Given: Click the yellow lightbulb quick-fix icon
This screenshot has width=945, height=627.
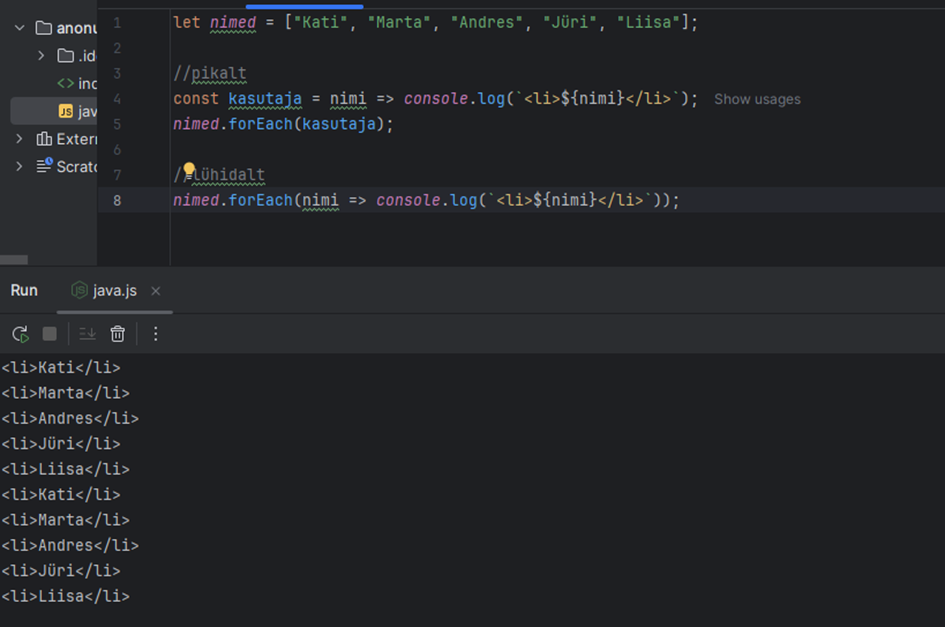Looking at the screenshot, I should pyautogui.click(x=189, y=172).
